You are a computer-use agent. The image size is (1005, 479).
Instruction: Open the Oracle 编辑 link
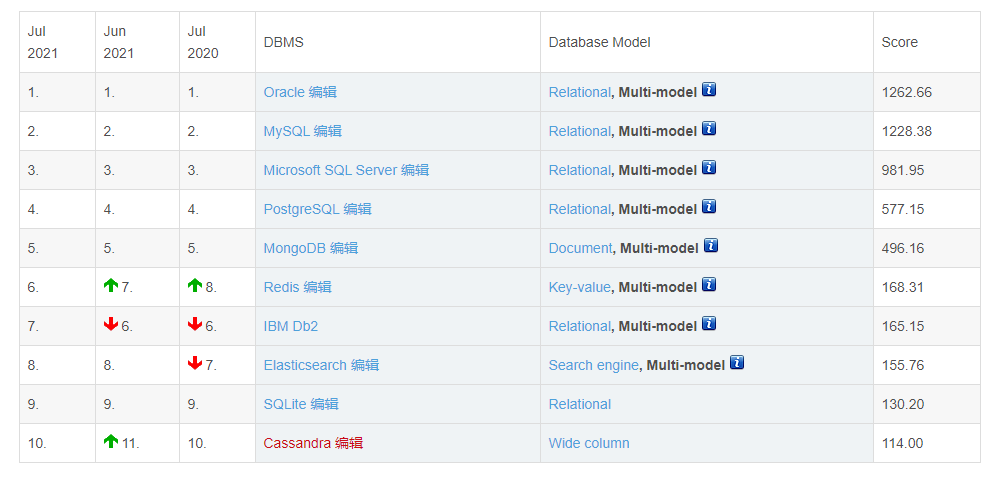[x=300, y=92]
